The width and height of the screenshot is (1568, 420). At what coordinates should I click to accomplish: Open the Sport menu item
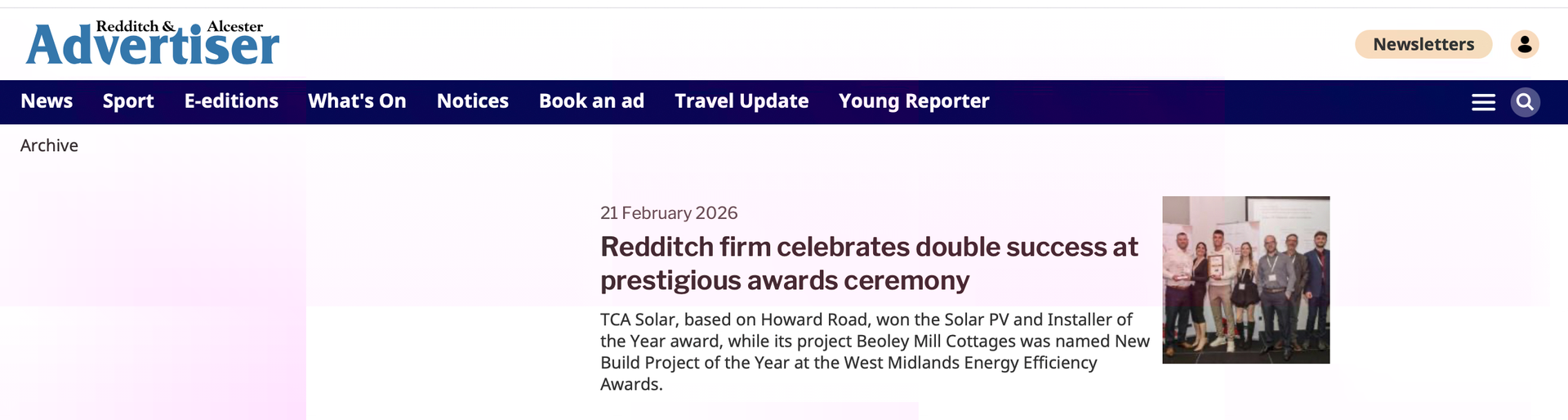pyautogui.click(x=128, y=101)
